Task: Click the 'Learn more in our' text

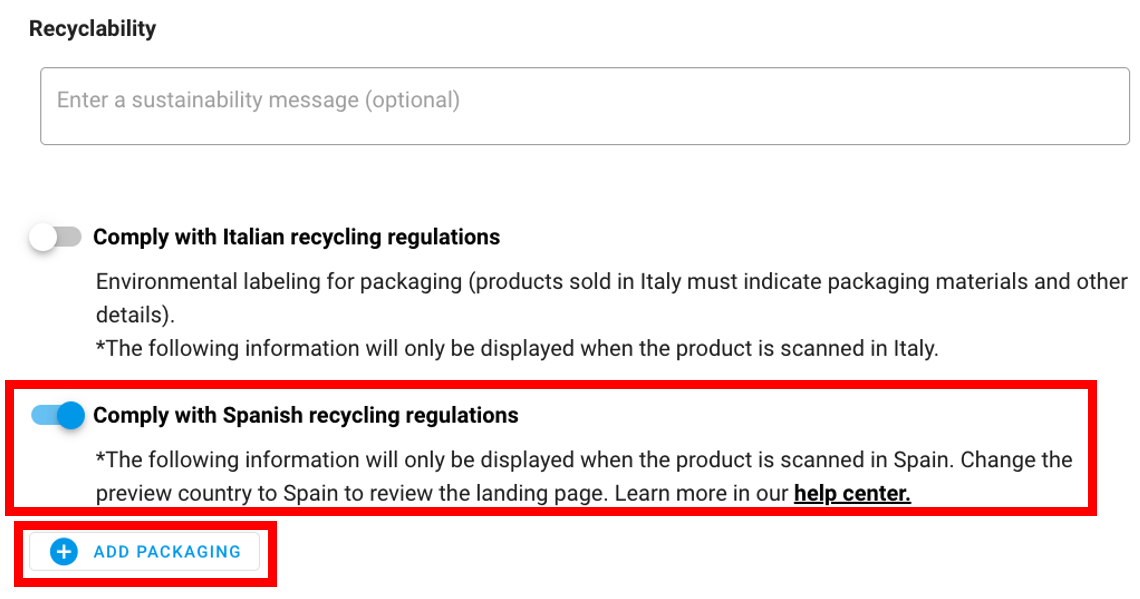Action: click(x=701, y=493)
